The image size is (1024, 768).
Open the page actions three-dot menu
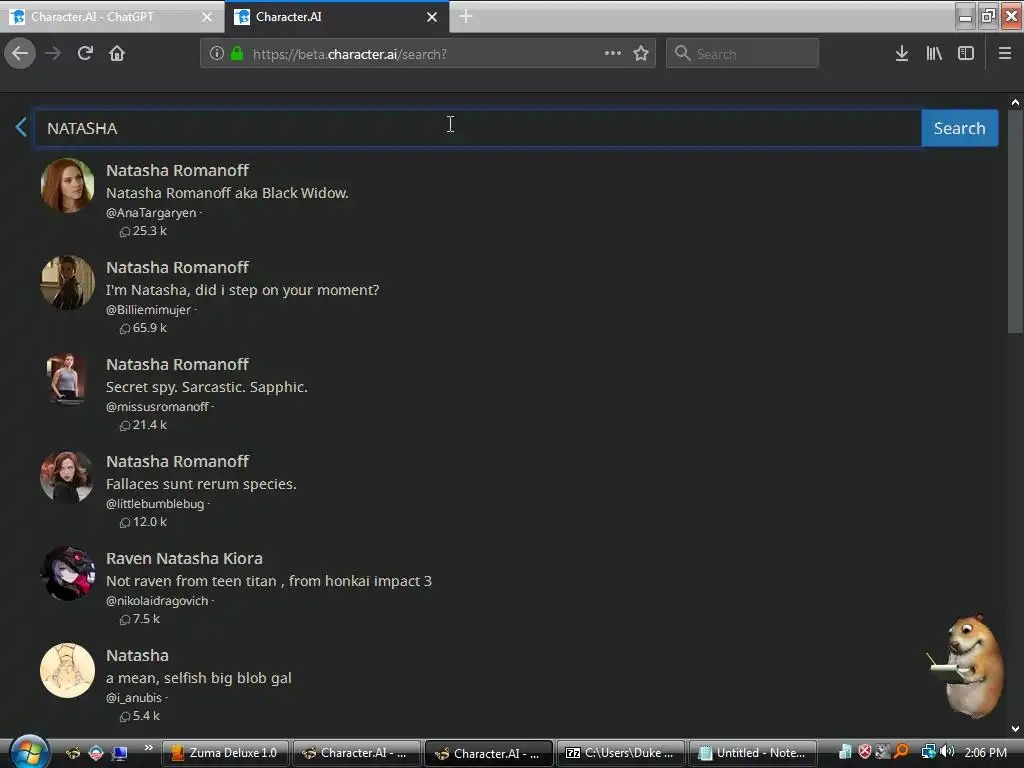coord(613,54)
